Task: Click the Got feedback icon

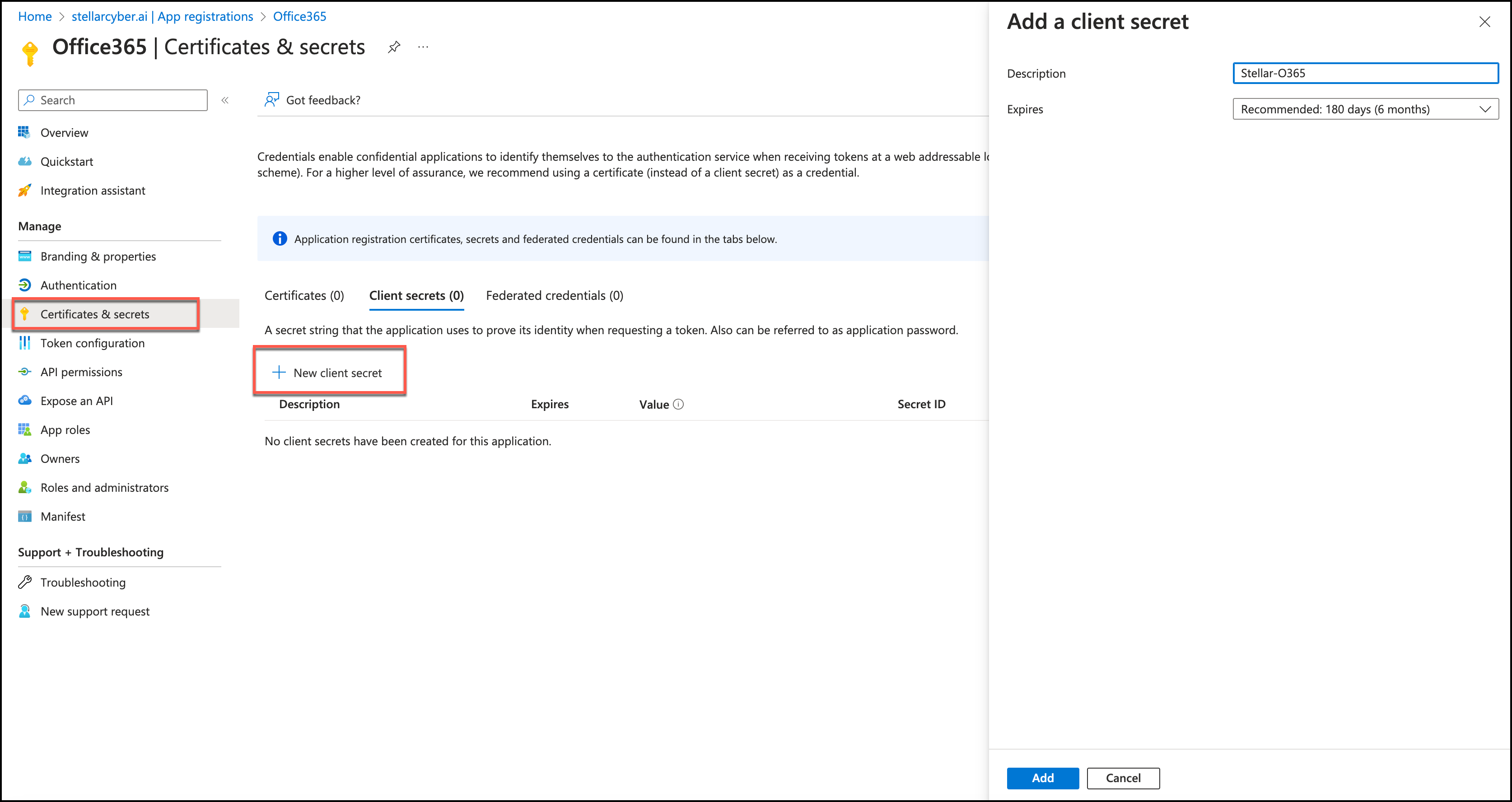Action: (x=271, y=100)
